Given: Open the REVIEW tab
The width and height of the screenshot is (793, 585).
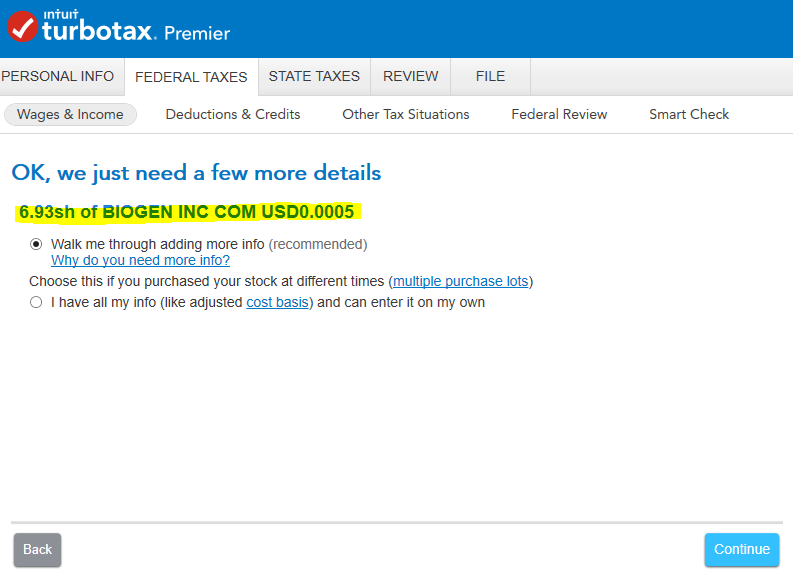Looking at the screenshot, I should tap(411, 76).
